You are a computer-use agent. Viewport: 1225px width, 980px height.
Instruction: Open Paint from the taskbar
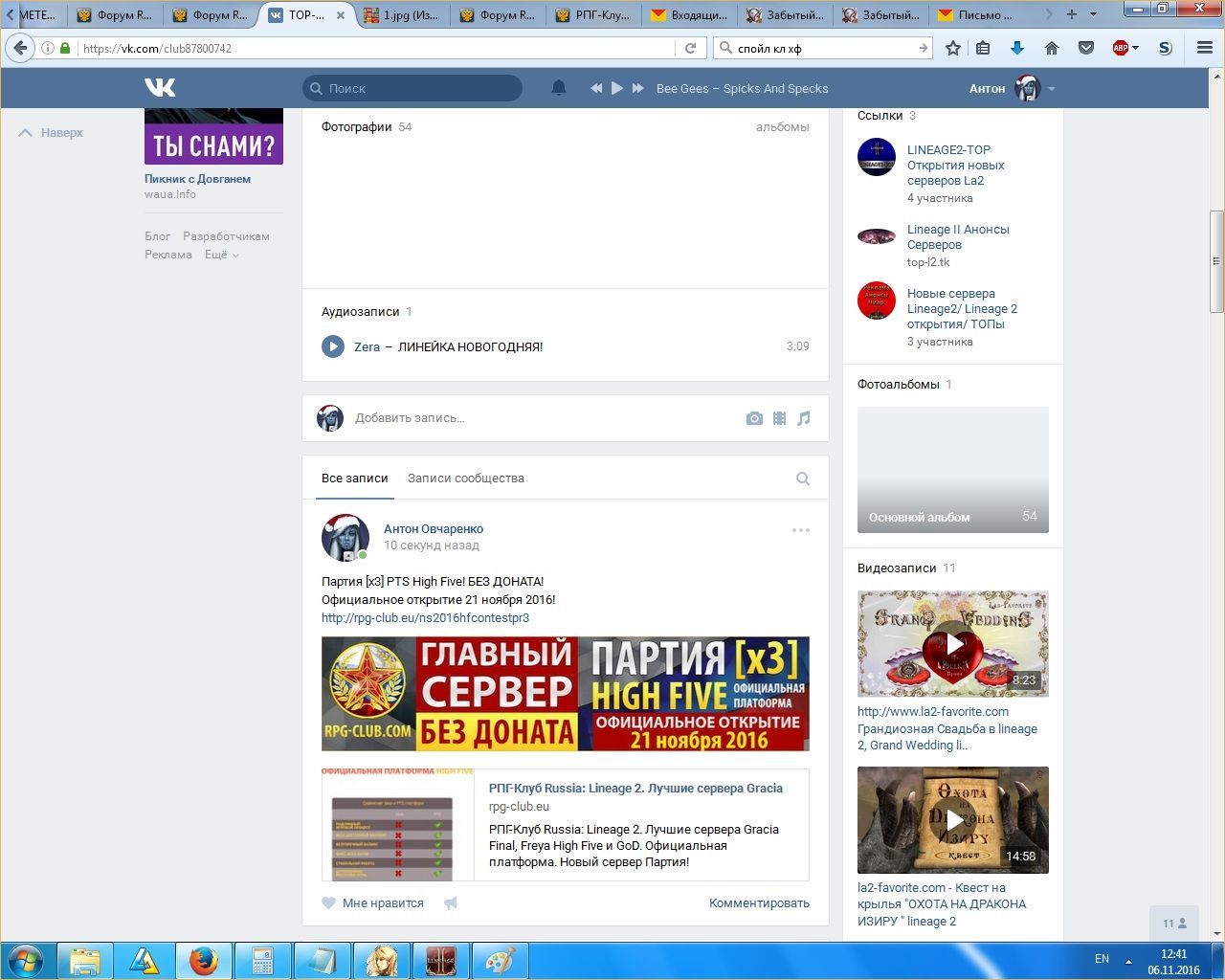(501, 961)
